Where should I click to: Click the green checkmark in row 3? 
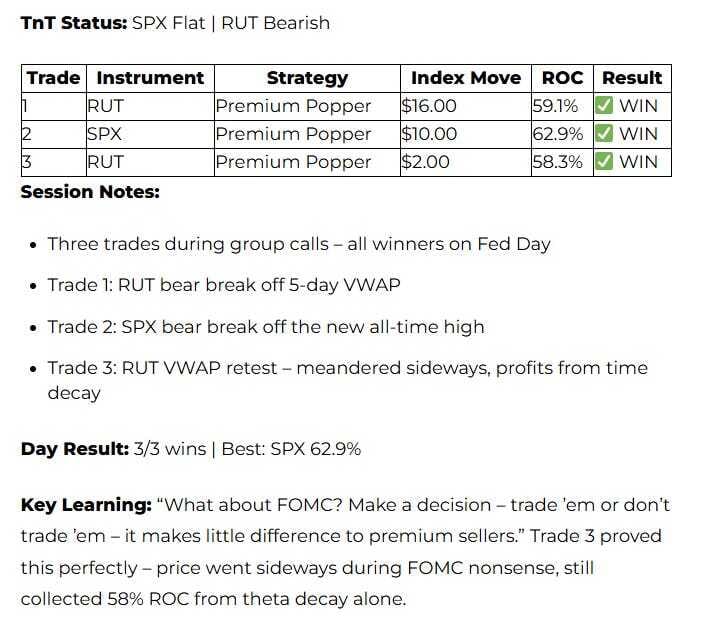pos(604,162)
